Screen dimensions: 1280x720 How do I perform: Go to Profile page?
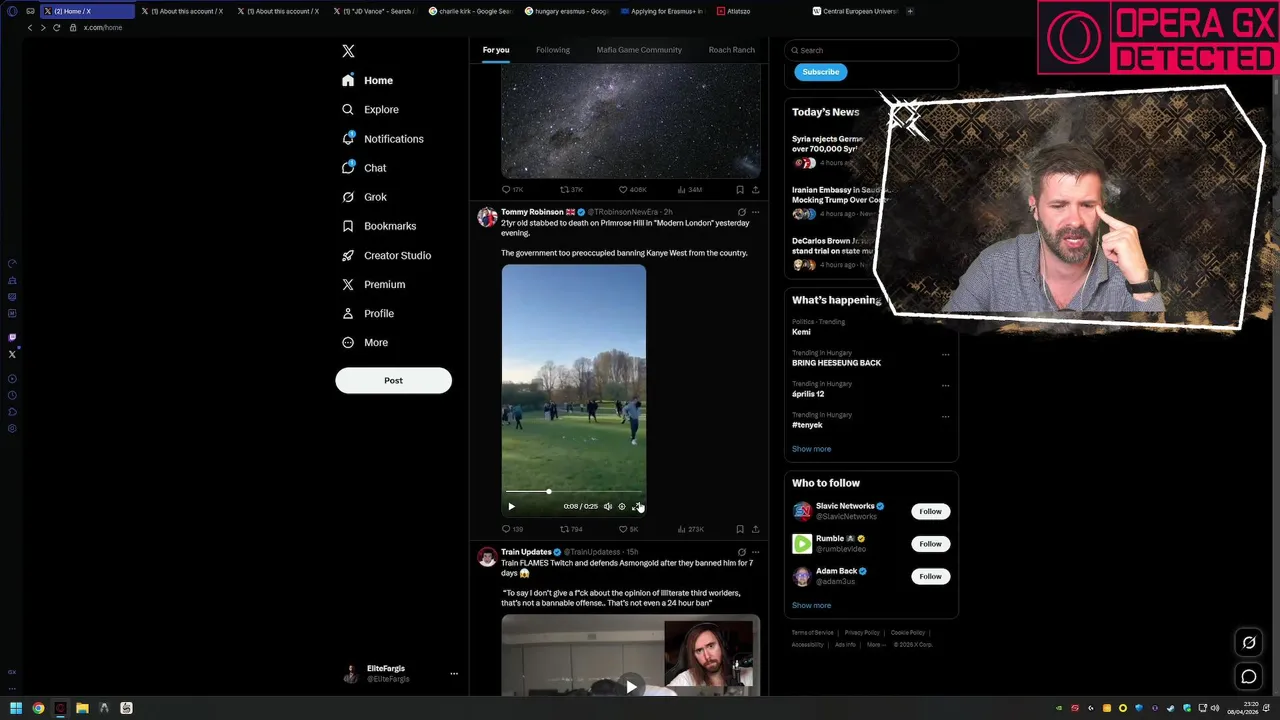[368, 313]
